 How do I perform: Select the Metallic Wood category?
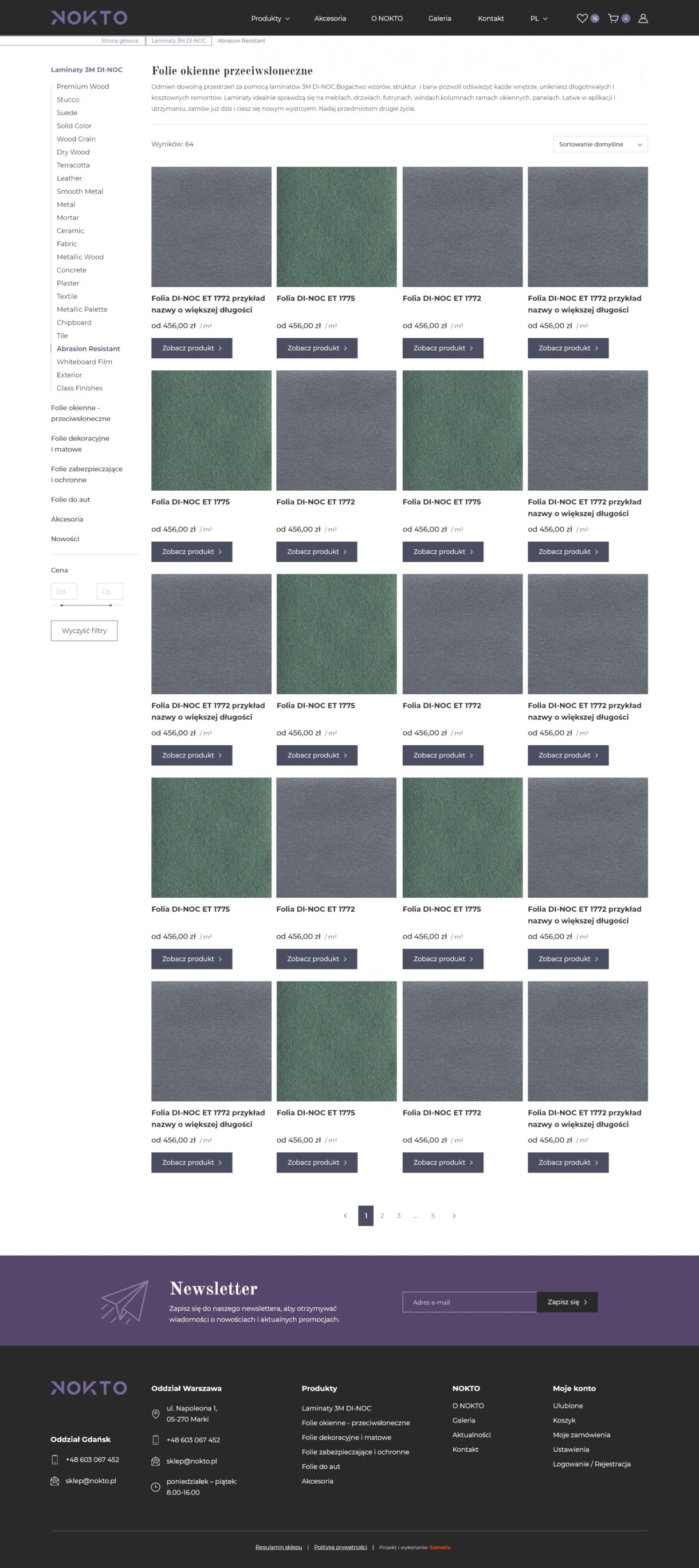coord(80,257)
